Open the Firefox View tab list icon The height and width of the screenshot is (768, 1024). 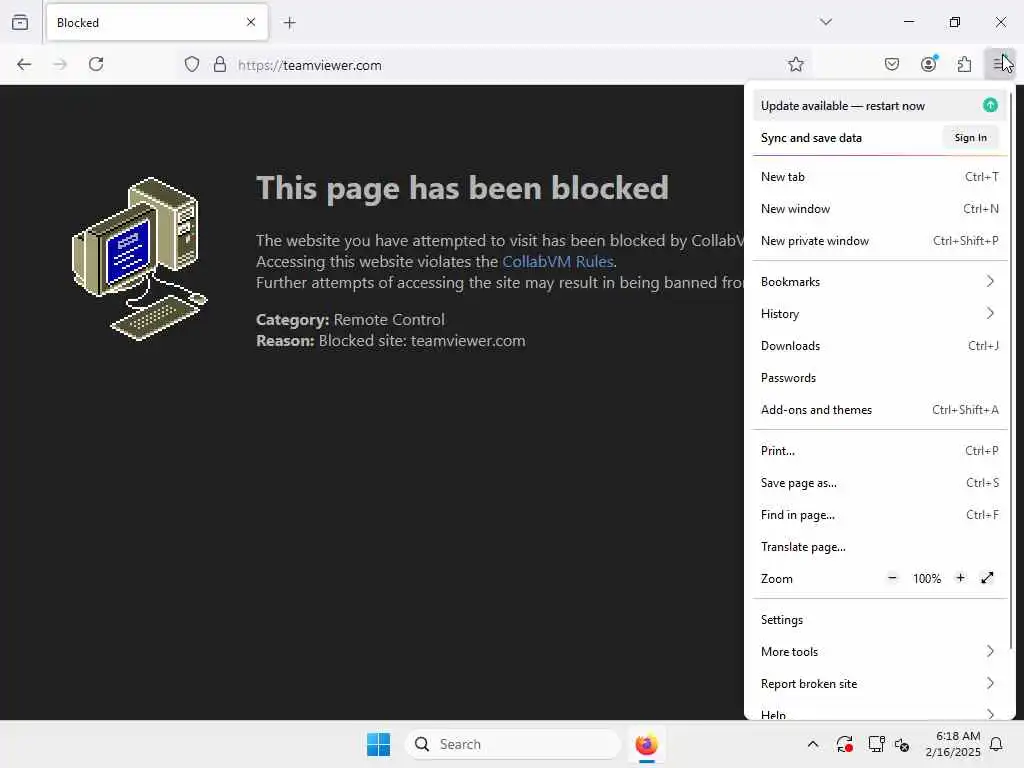point(20,22)
